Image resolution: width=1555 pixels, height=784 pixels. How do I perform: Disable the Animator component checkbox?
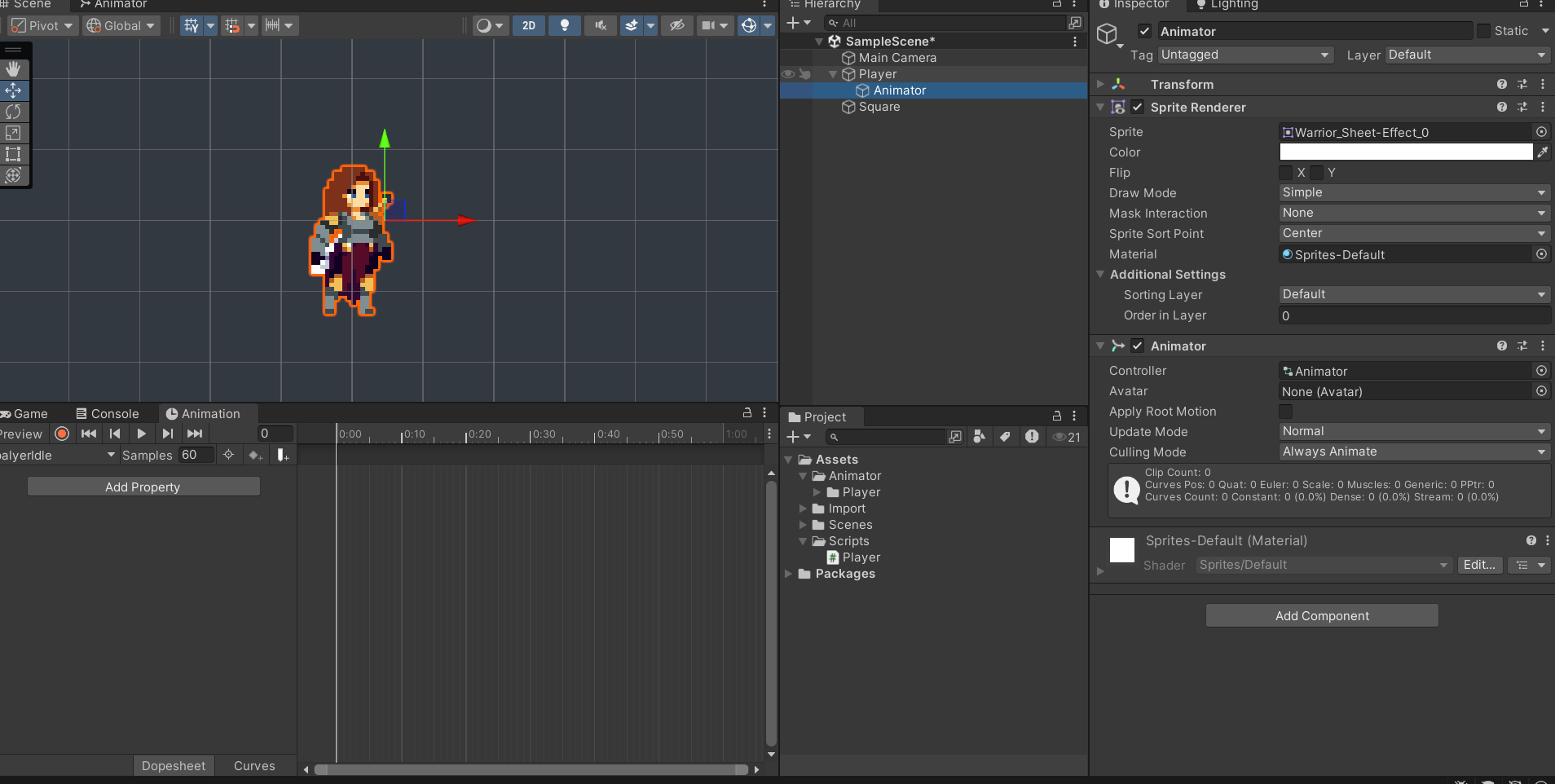coord(1136,346)
